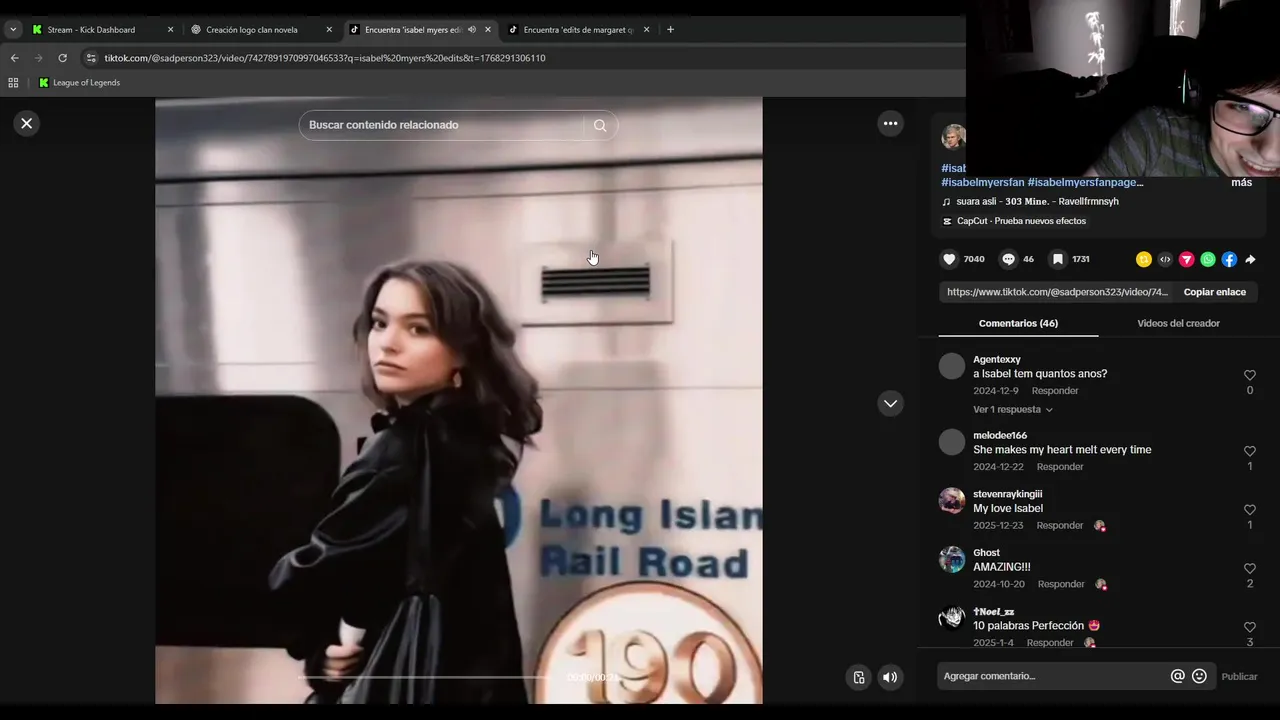1280x720 pixels.
Task: Send to friends via pink icon
Action: 1186,259
